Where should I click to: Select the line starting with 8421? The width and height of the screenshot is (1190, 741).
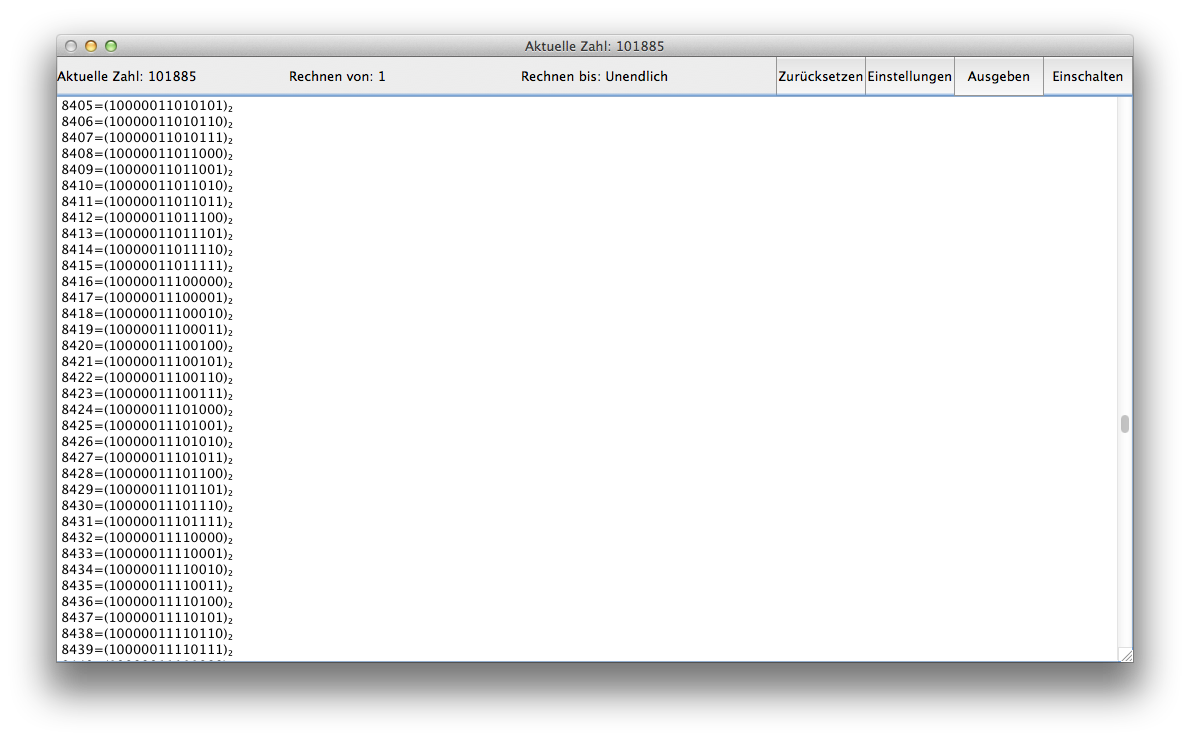(x=147, y=361)
